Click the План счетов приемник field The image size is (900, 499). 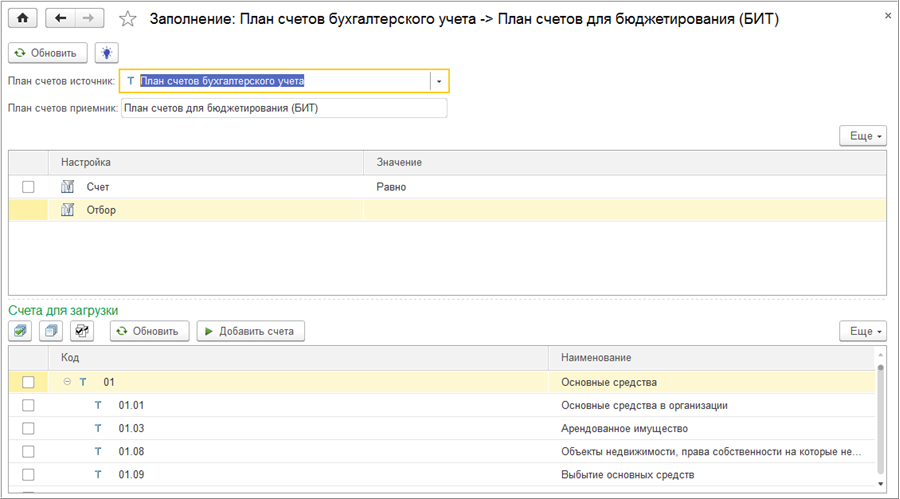[284, 108]
